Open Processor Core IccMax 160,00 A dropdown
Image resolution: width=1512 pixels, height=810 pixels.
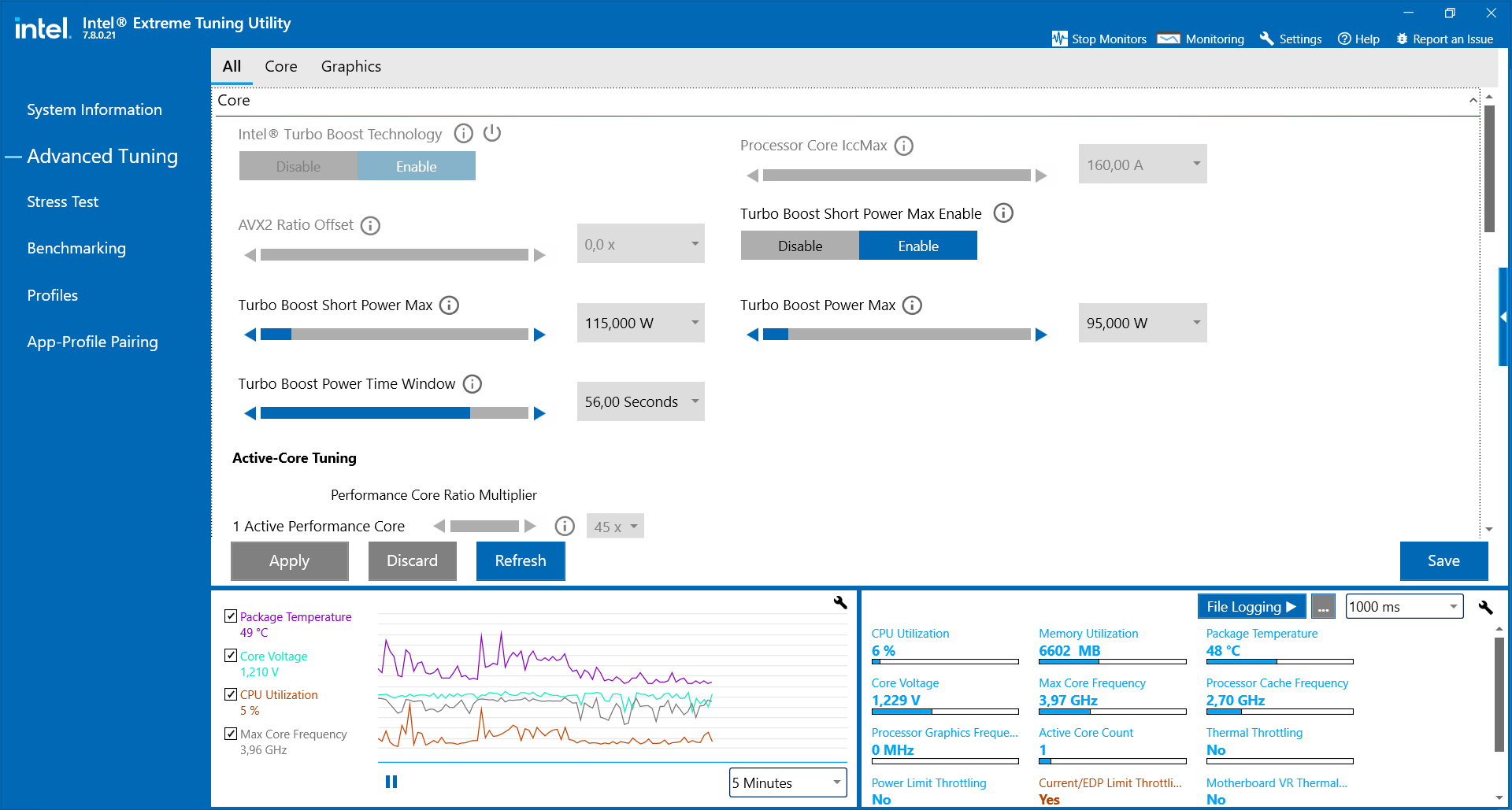[x=1143, y=165]
